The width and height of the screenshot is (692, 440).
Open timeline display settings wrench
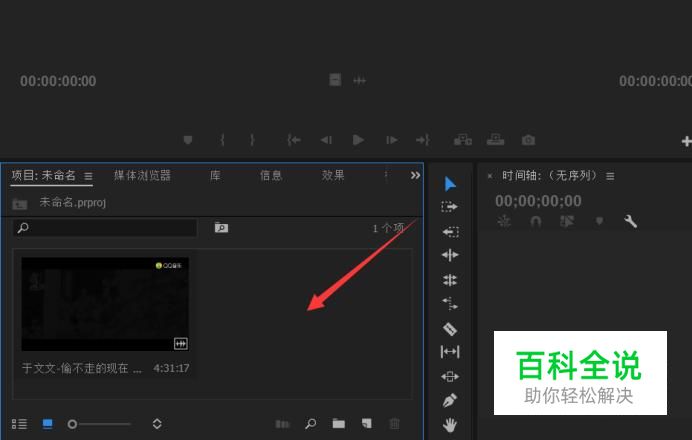coord(631,221)
